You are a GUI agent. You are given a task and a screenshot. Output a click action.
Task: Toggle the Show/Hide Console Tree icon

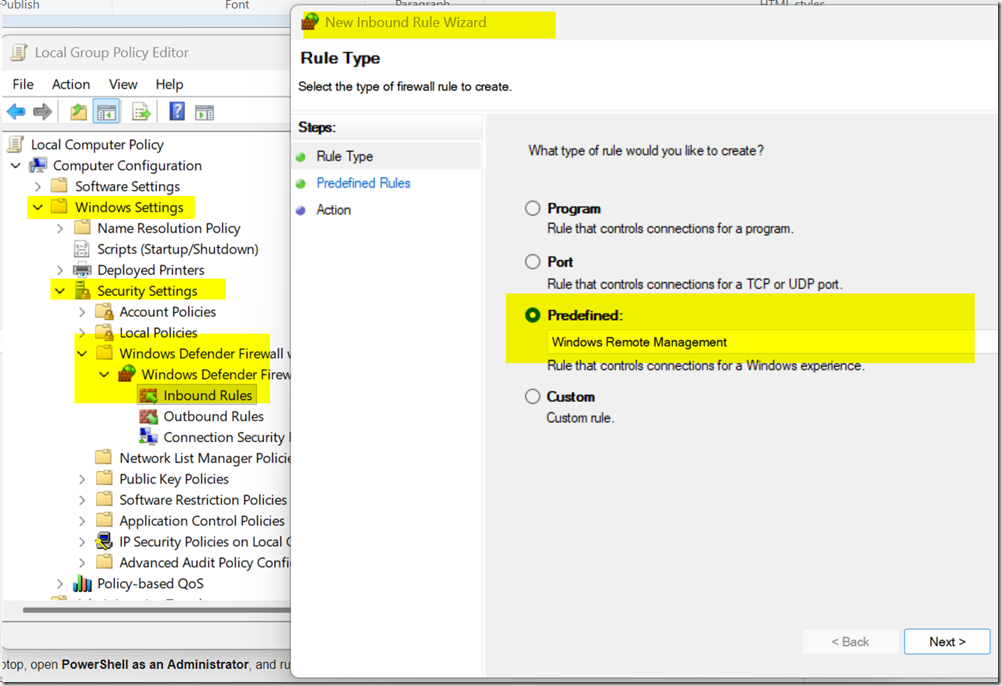pos(106,112)
